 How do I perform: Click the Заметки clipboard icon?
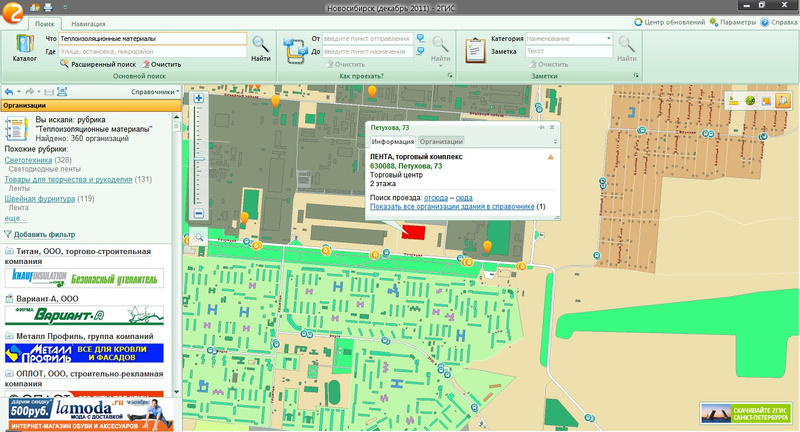475,50
